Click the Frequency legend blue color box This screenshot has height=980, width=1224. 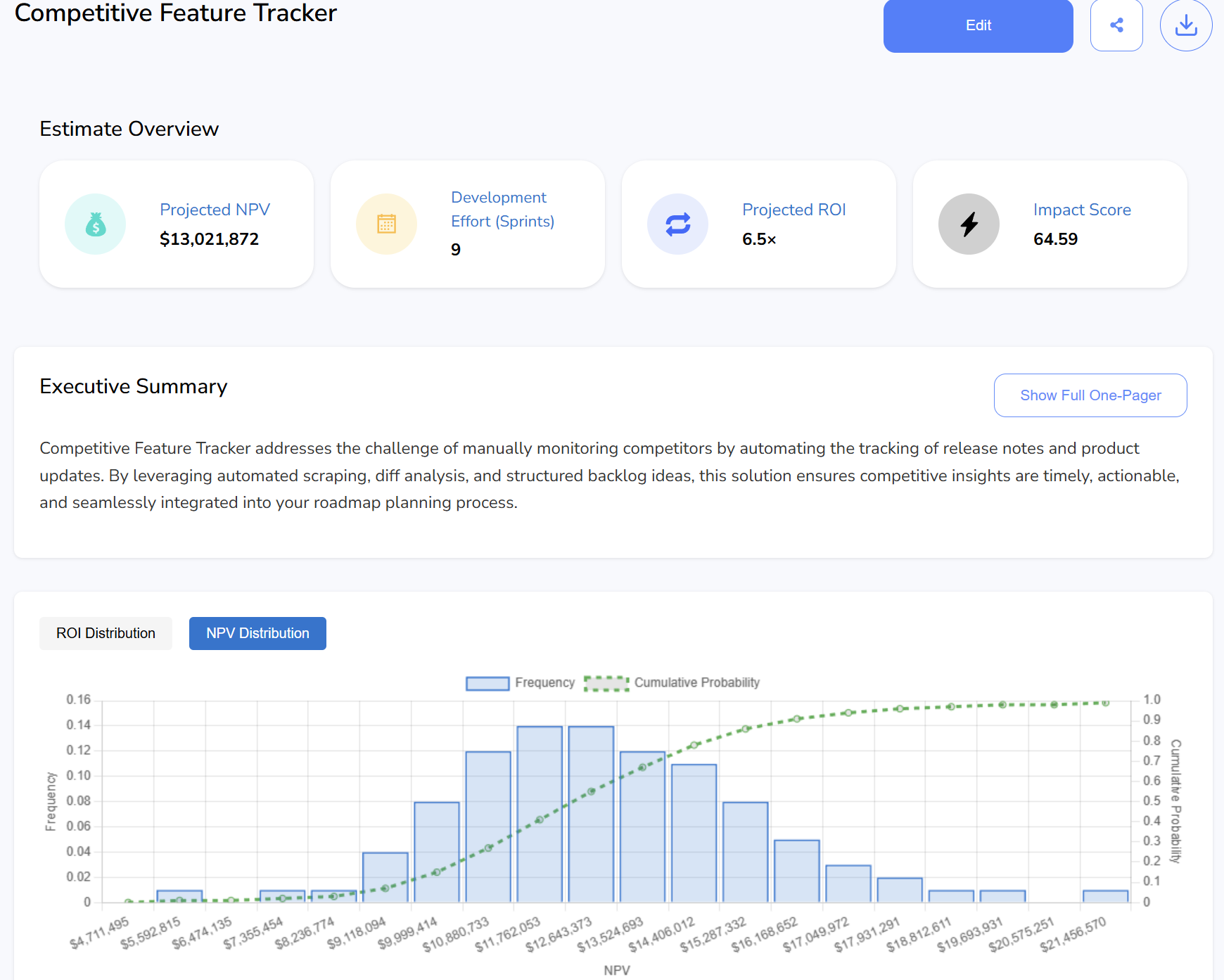point(487,683)
